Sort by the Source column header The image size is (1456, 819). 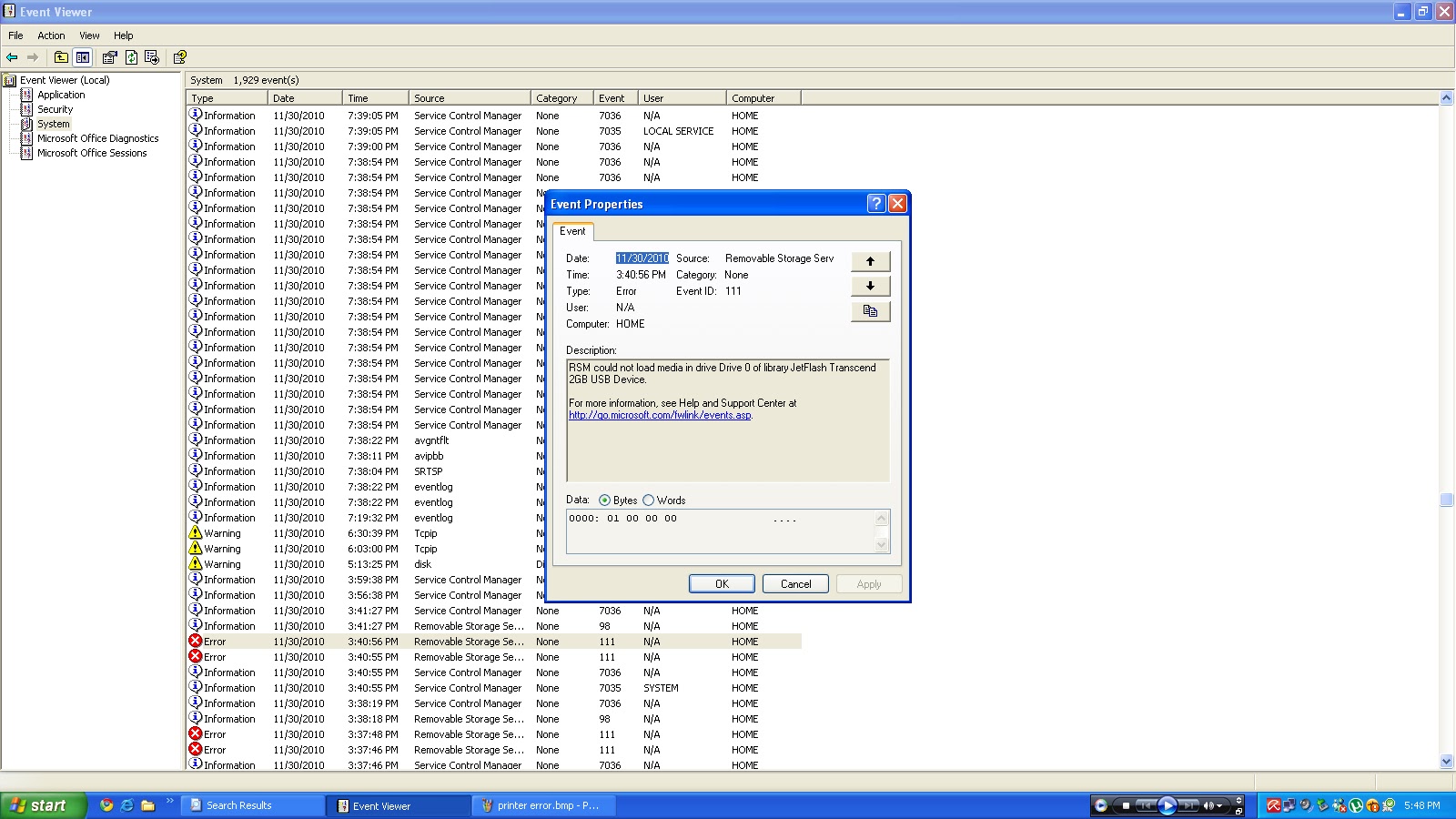pyautogui.click(x=469, y=98)
